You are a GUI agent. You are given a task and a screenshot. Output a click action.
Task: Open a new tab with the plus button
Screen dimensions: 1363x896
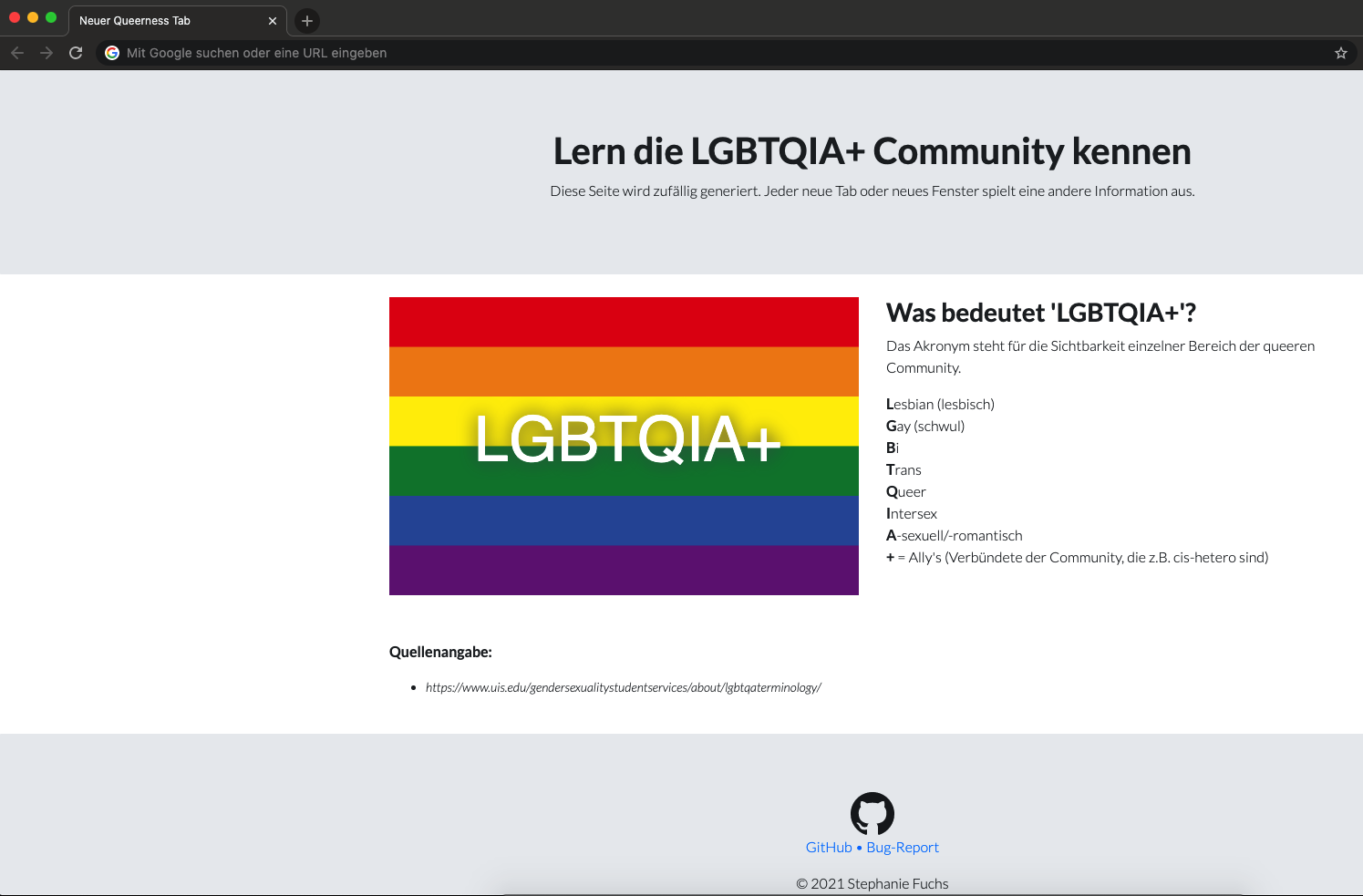coord(307,20)
